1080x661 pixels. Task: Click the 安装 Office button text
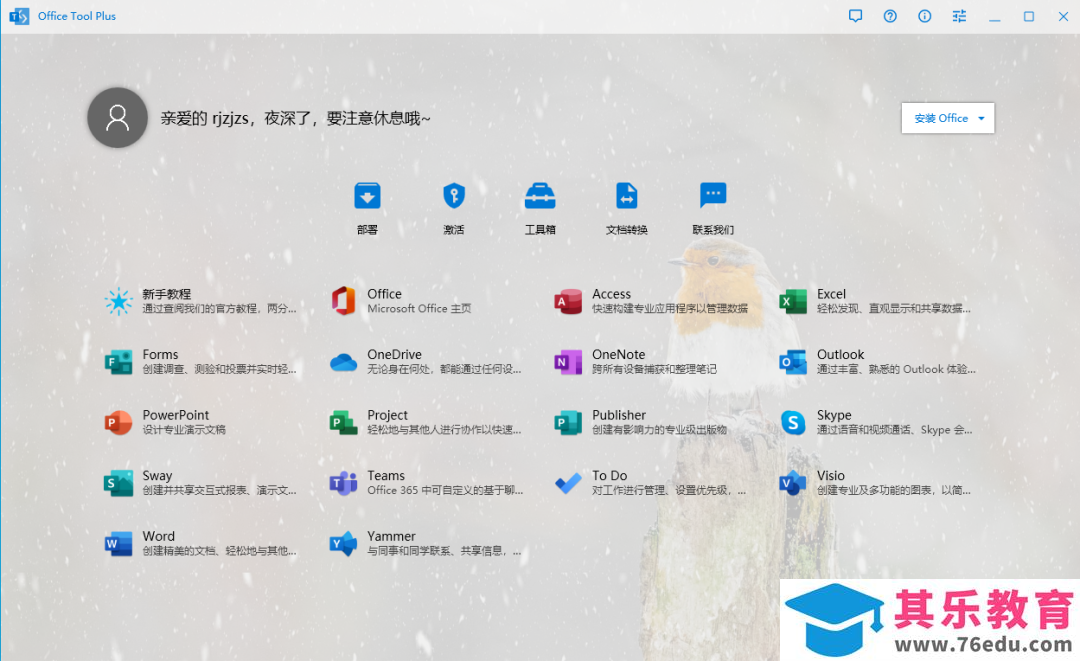point(941,118)
